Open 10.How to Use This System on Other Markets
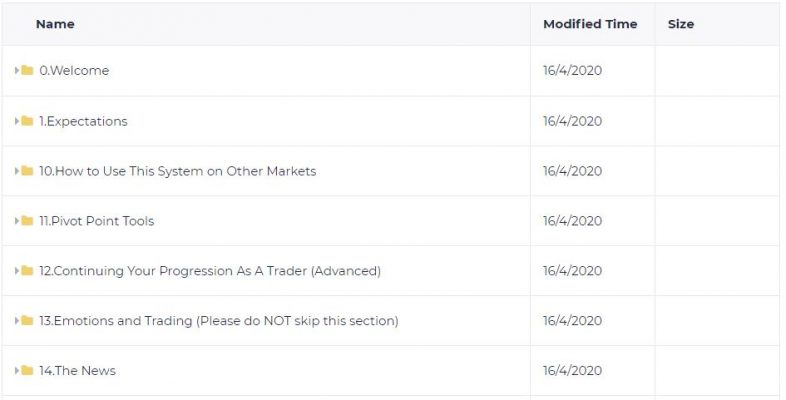The width and height of the screenshot is (786, 400). [x=177, y=171]
